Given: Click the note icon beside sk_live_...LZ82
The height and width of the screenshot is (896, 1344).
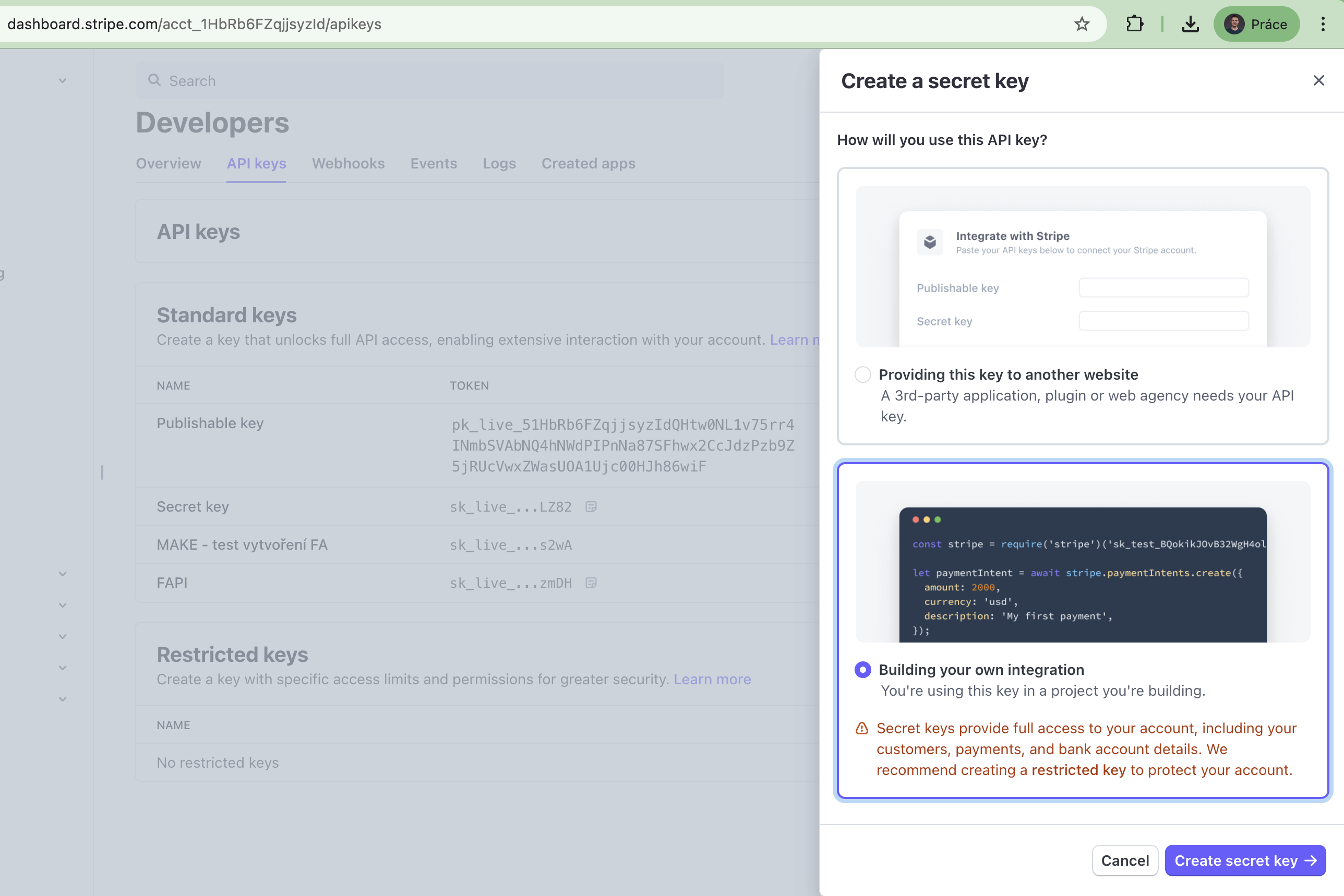Looking at the screenshot, I should [x=591, y=507].
